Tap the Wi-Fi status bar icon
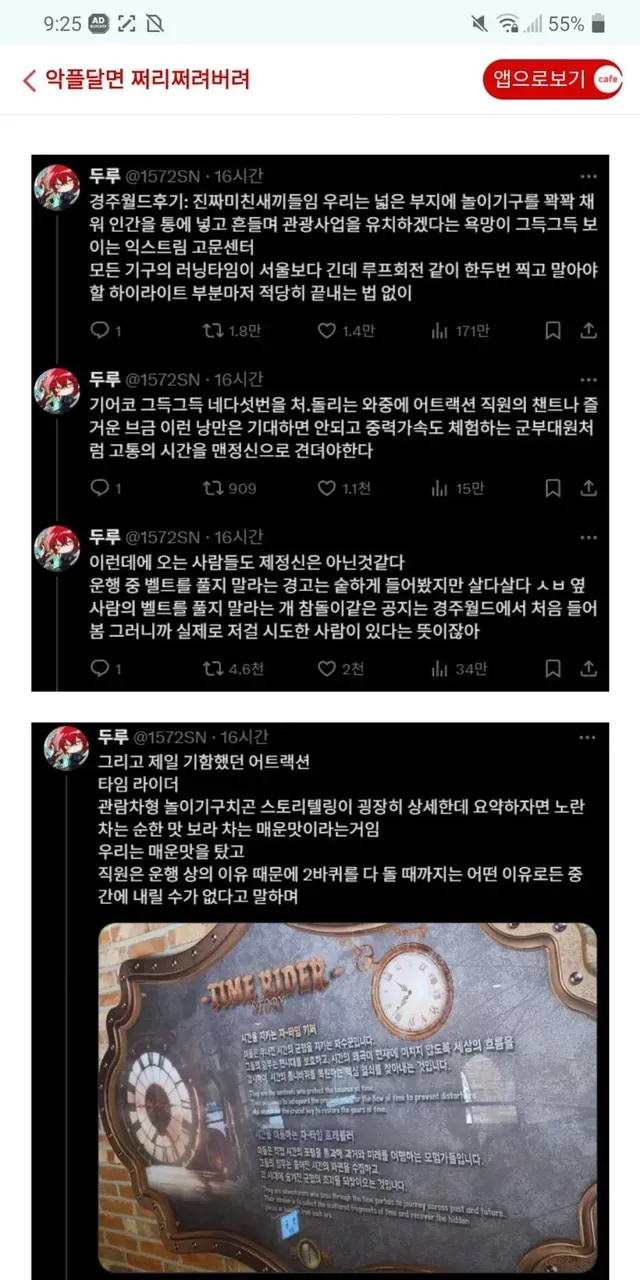This screenshot has width=640, height=1280. coord(507,24)
